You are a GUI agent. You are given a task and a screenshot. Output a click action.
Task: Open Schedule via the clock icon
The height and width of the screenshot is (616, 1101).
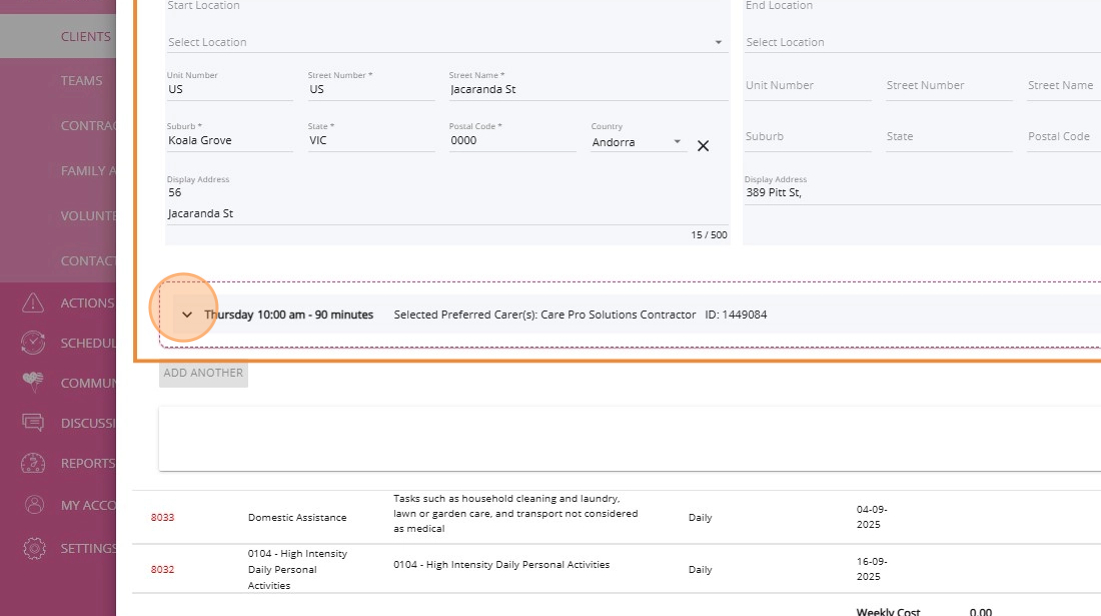[33, 343]
